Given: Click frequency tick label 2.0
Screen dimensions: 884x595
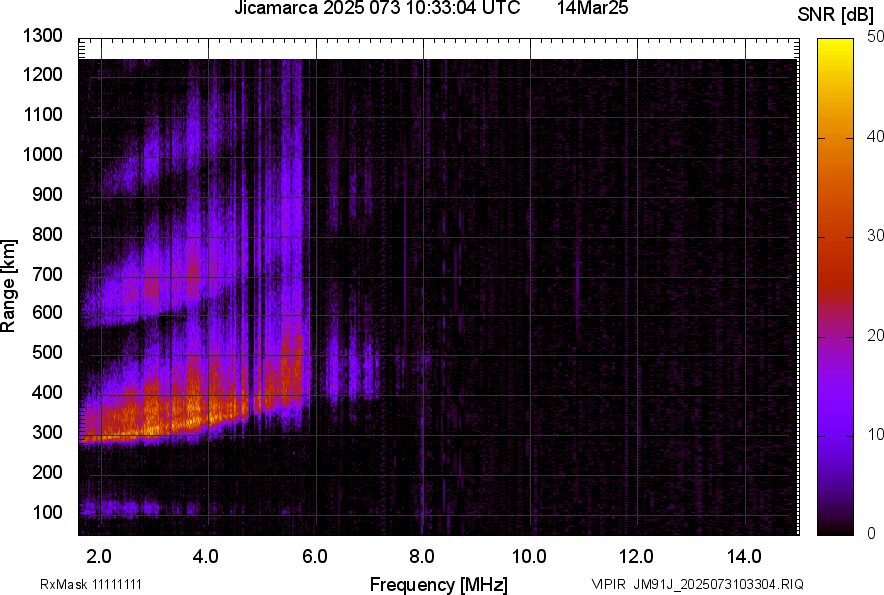Looking at the screenshot, I should [x=99, y=557].
